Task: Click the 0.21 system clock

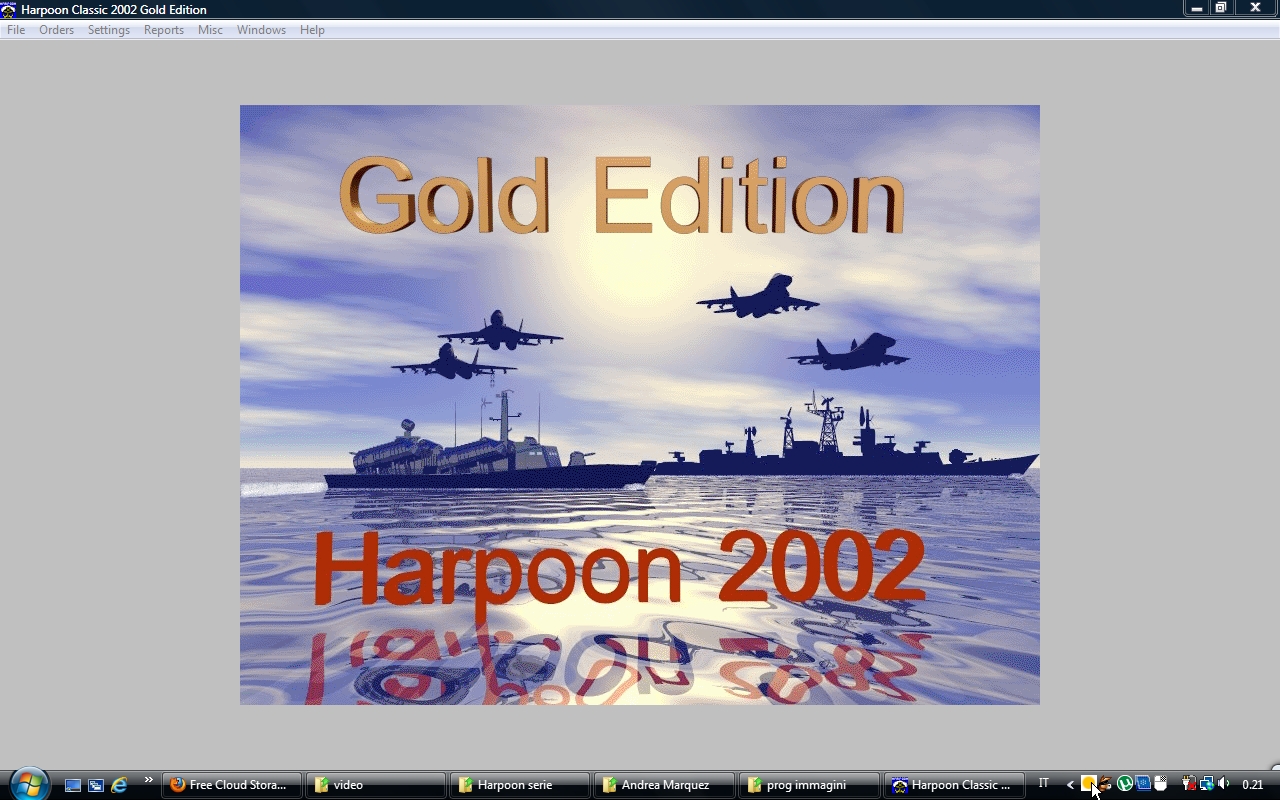Action: coord(1252,785)
